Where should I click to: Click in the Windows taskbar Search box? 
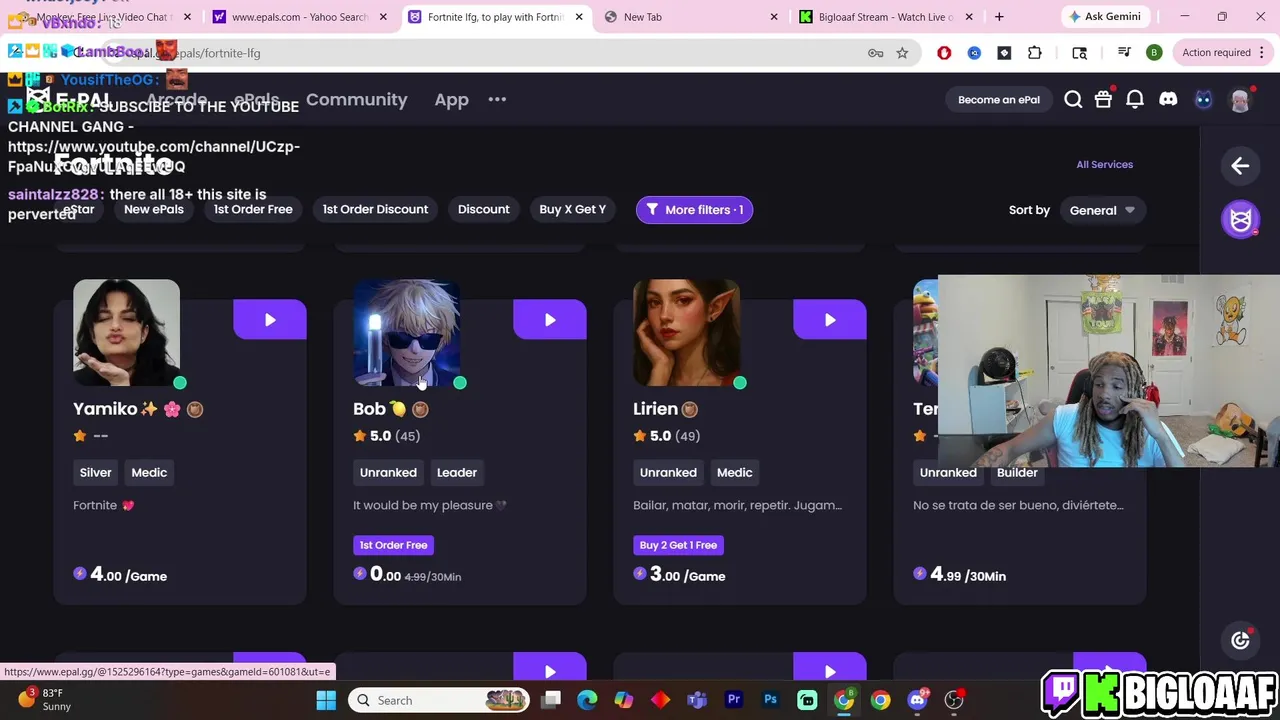pyautogui.click(x=440, y=700)
